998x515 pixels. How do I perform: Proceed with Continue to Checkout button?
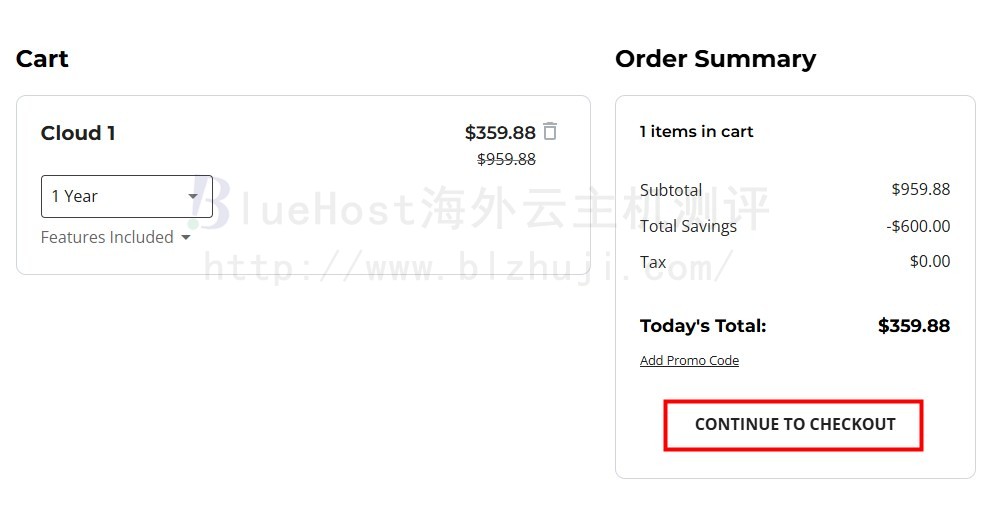[794, 425]
